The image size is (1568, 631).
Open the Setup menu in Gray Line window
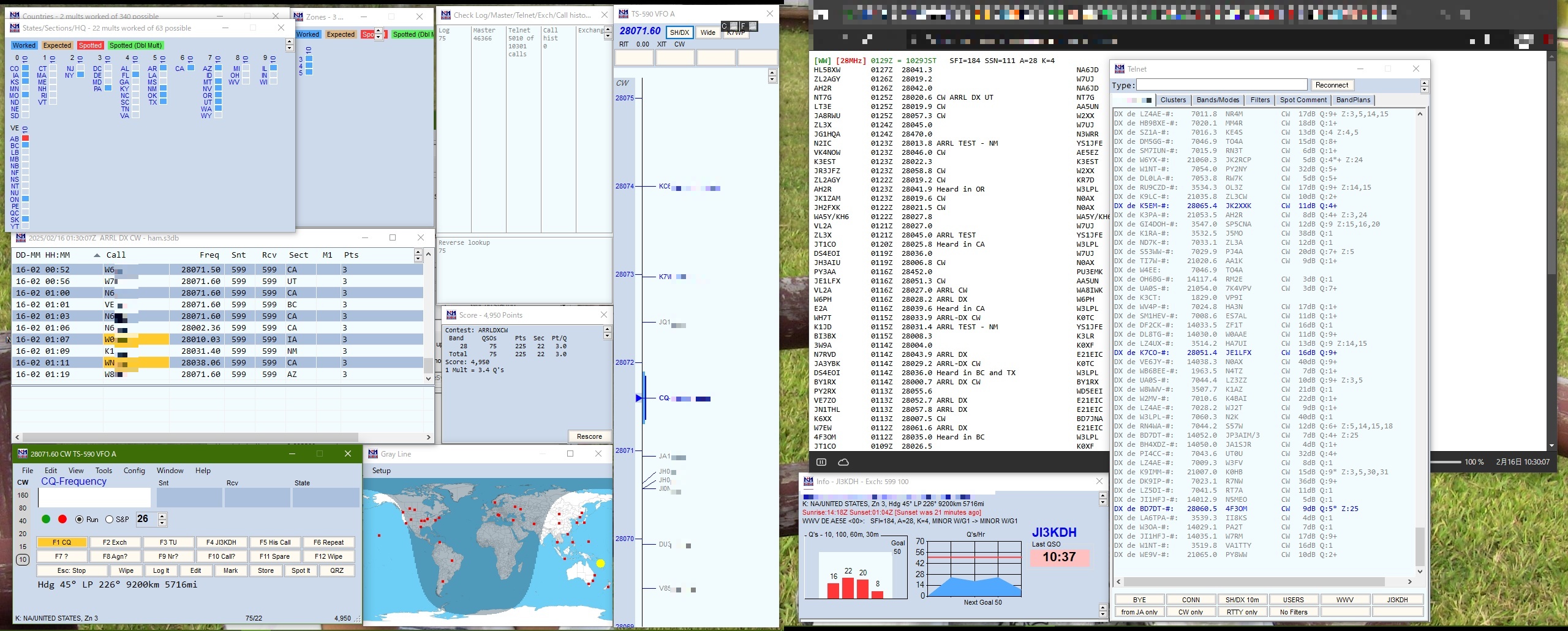click(381, 471)
